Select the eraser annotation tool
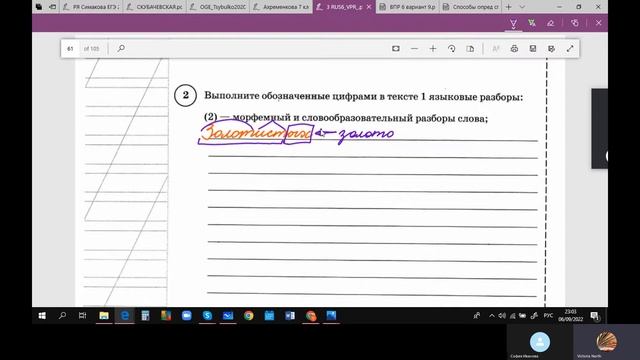 click(551, 23)
